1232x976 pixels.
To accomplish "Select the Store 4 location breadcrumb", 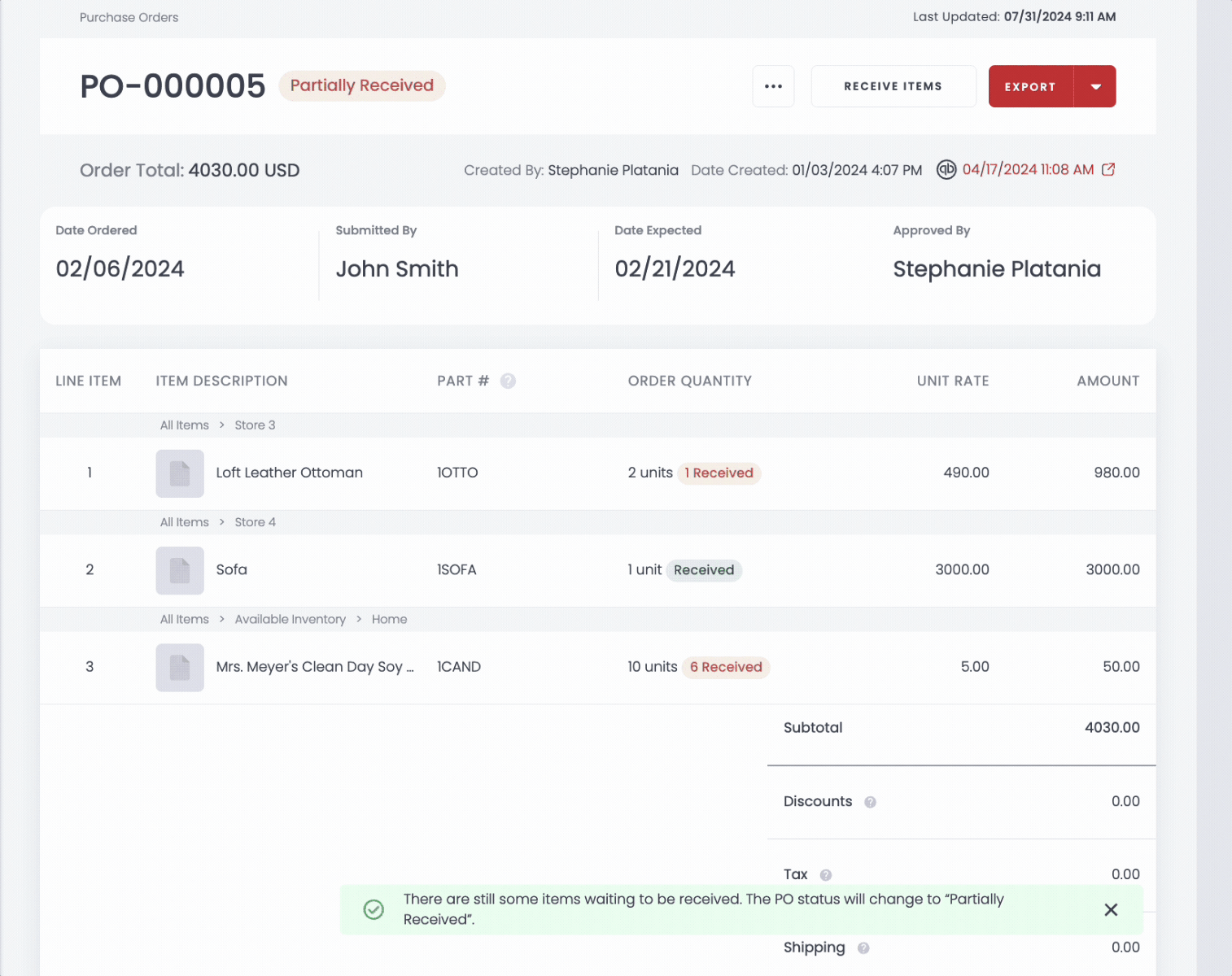I will (x=255, y=522).
